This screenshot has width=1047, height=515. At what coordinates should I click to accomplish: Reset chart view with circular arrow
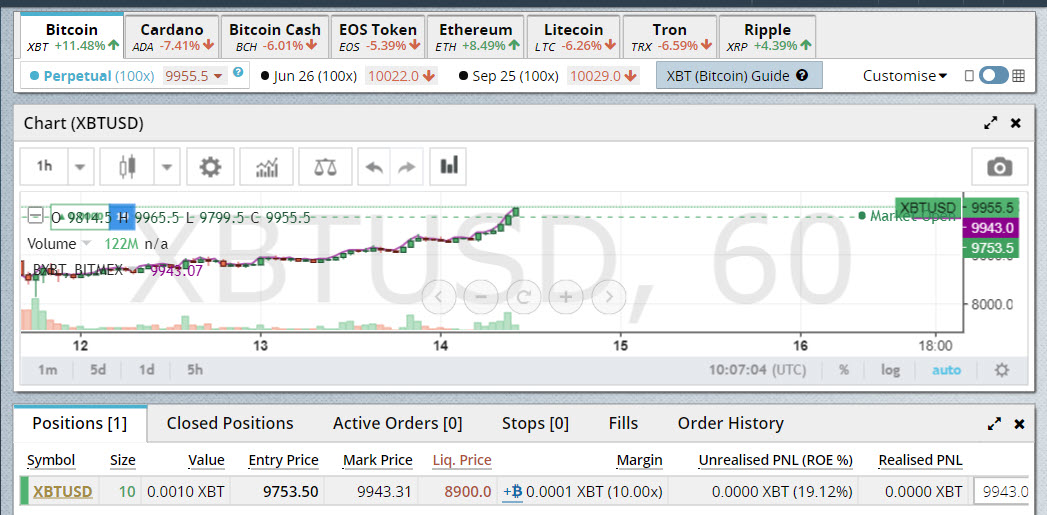coord(524,297)
